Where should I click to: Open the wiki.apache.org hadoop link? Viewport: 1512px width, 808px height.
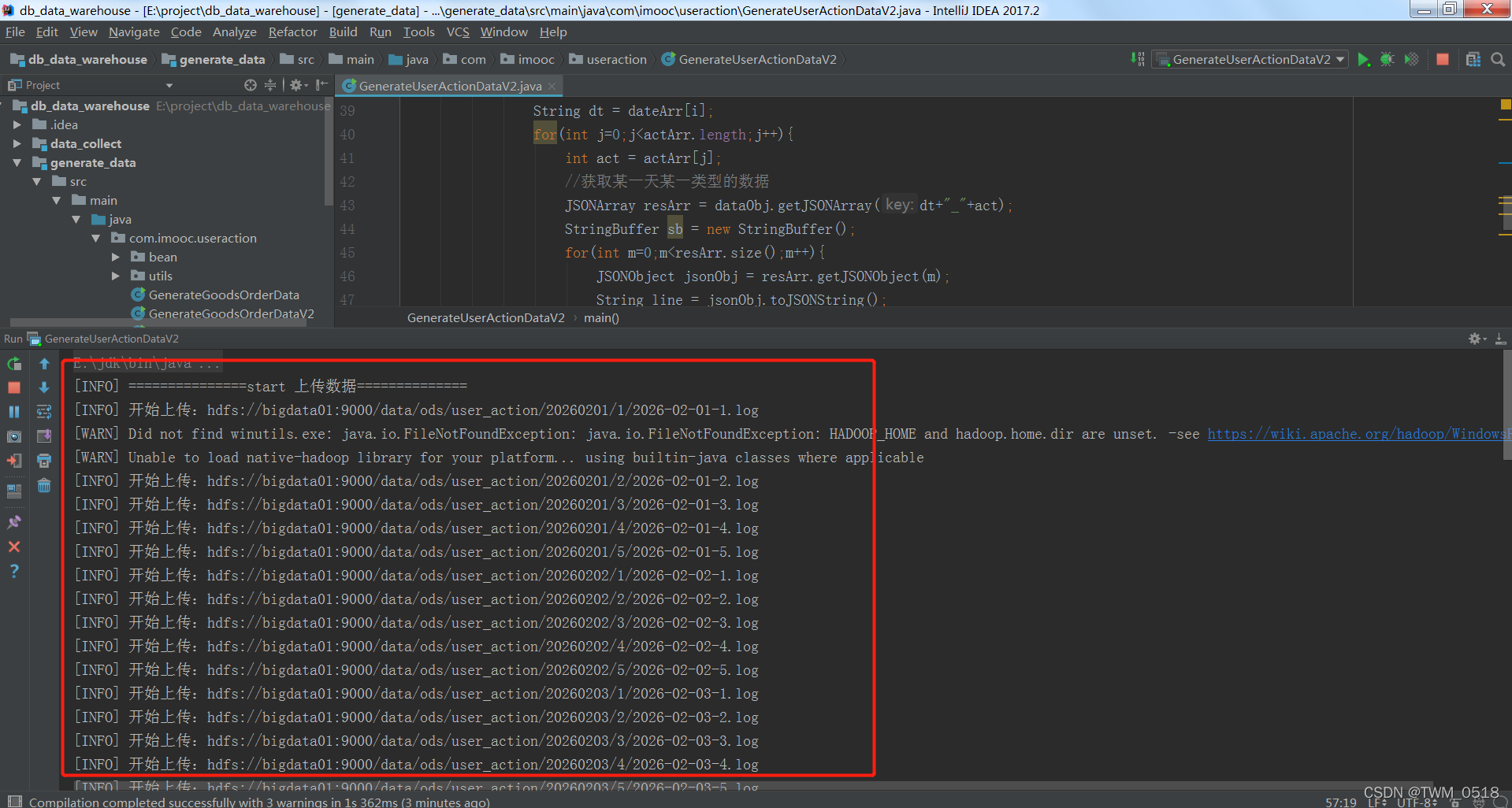(x=1359, y=434)
